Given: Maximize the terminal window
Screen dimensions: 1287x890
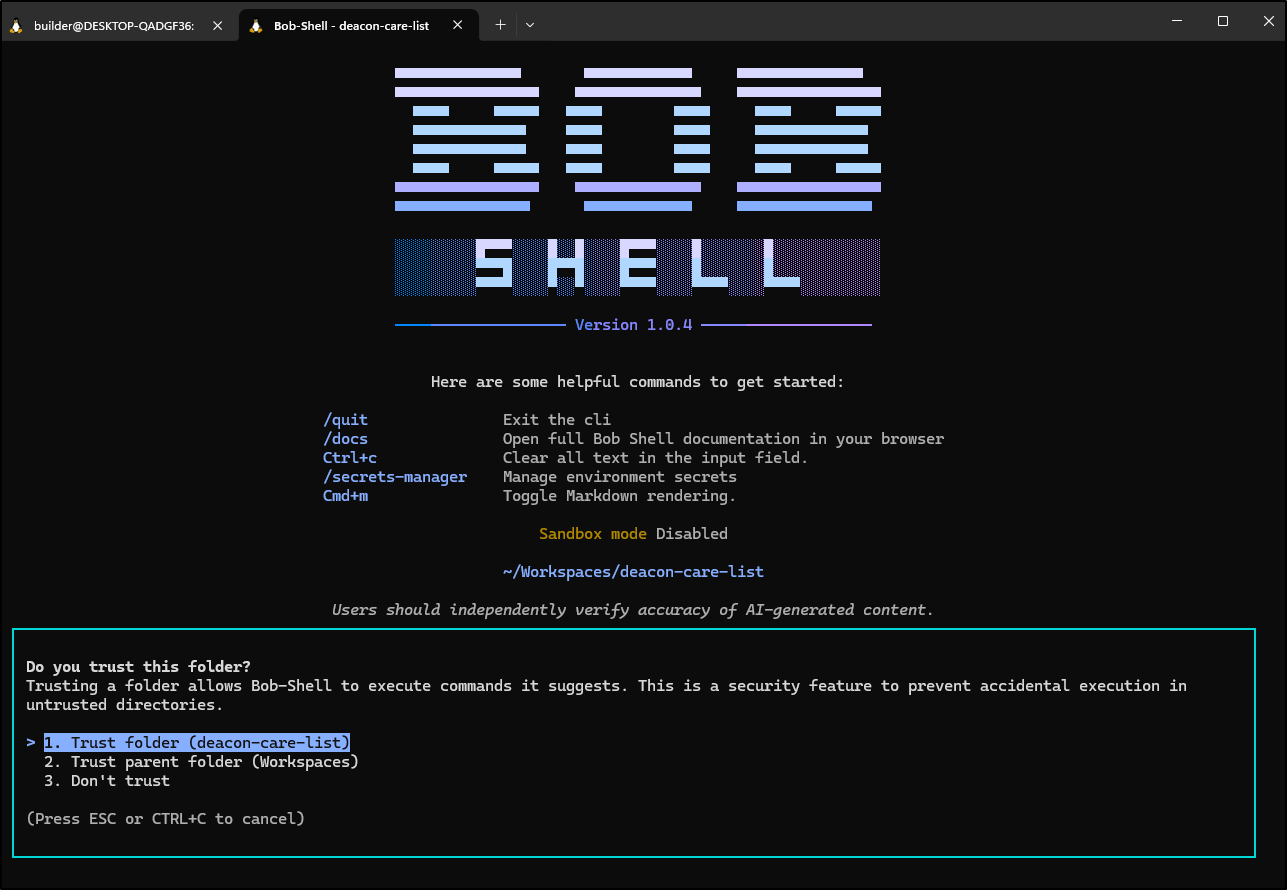Looking at the screenshot, I should 1222,21.
